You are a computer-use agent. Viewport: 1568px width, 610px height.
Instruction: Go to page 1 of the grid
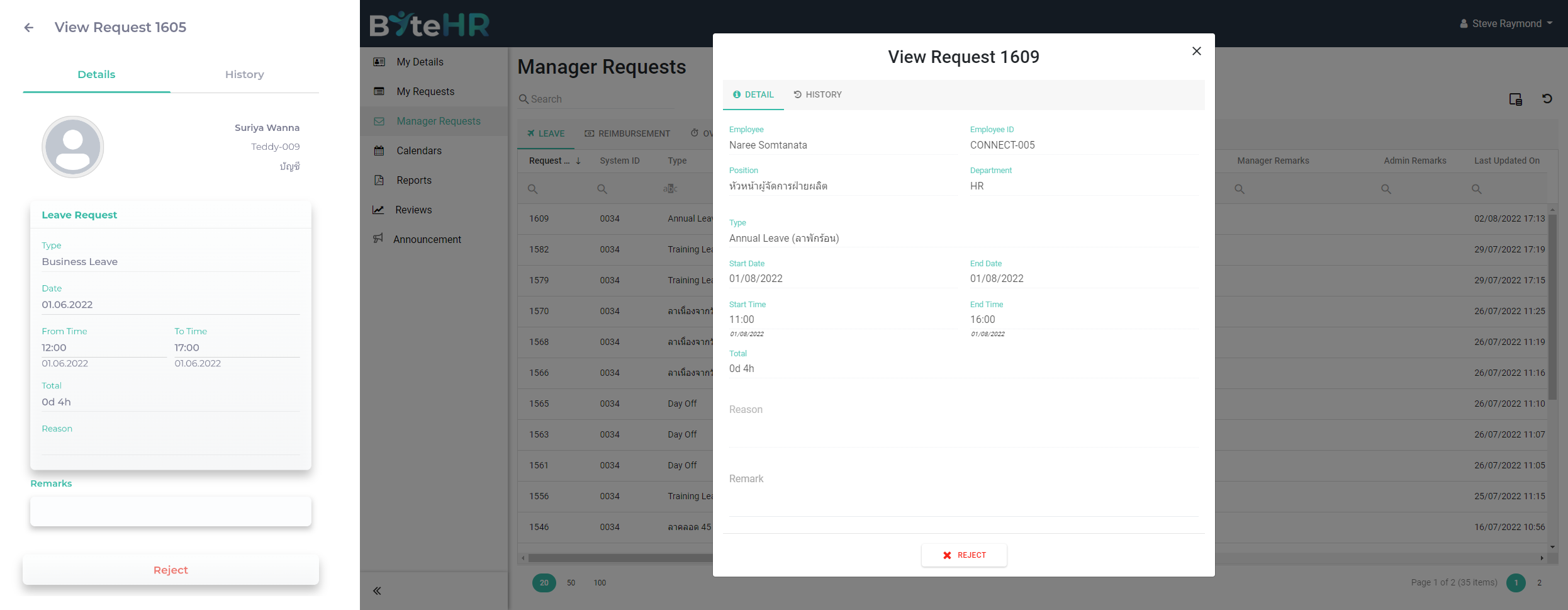1516,583
